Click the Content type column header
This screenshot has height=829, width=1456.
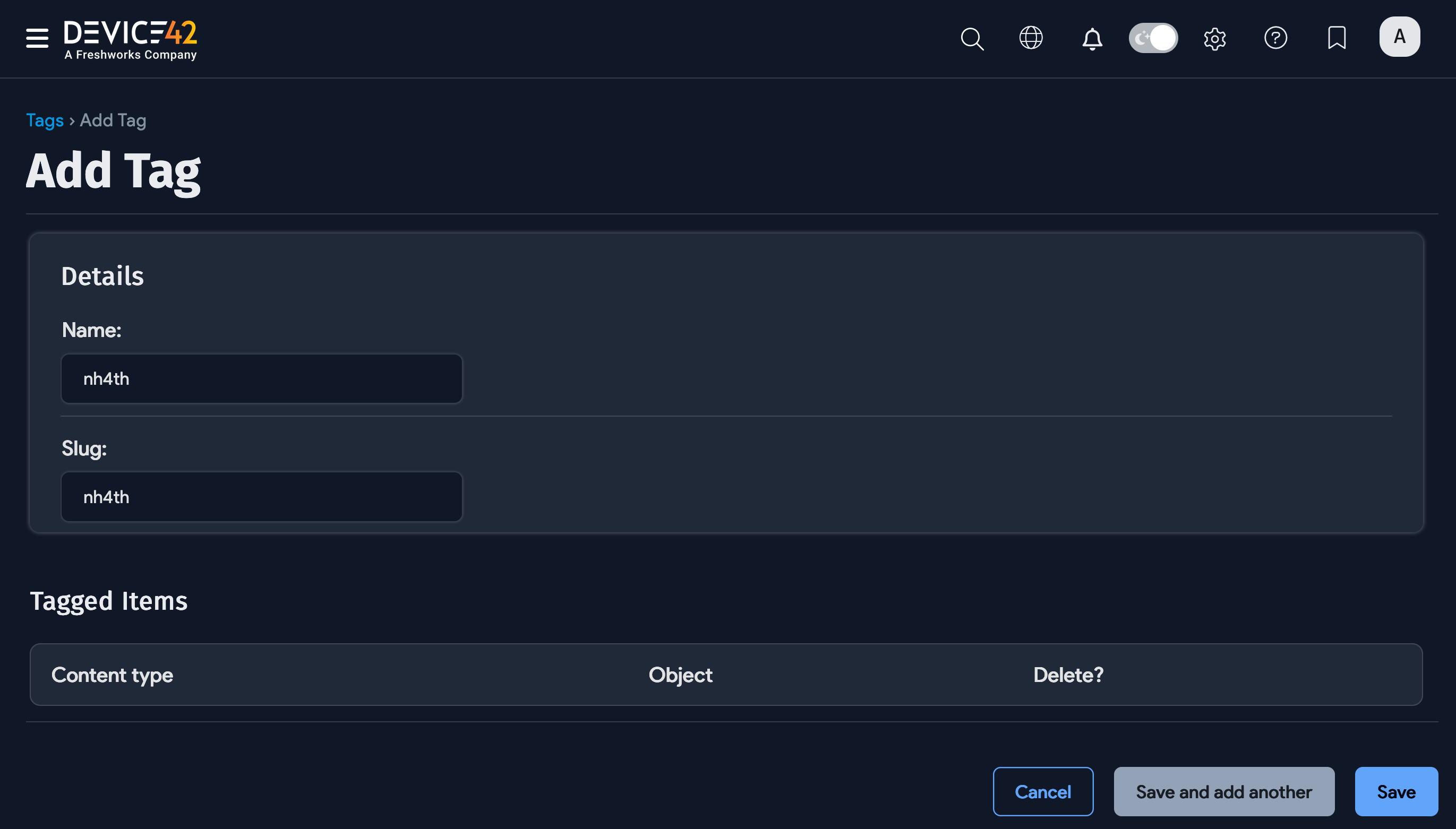[112, 675]
